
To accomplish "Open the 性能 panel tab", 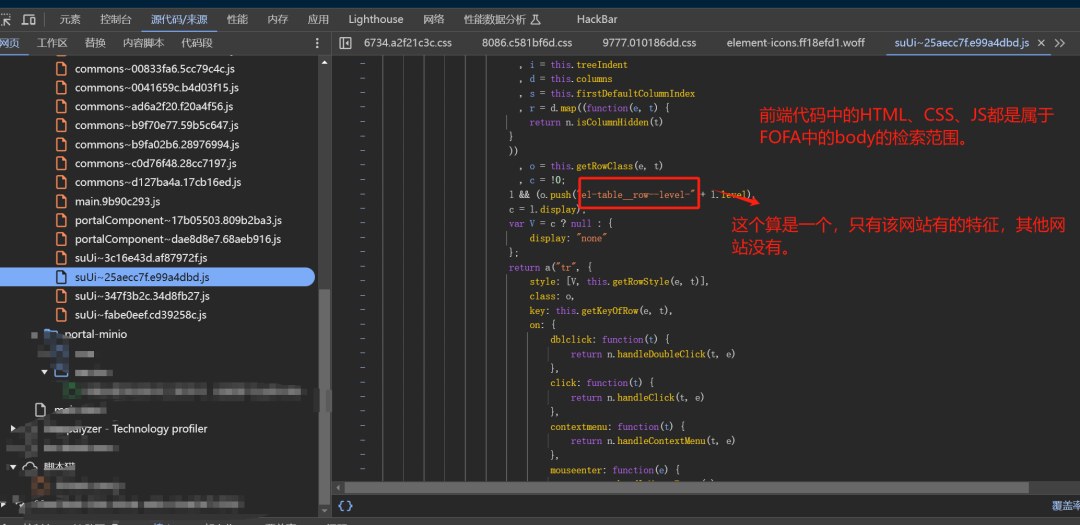I will coord(238,20).
